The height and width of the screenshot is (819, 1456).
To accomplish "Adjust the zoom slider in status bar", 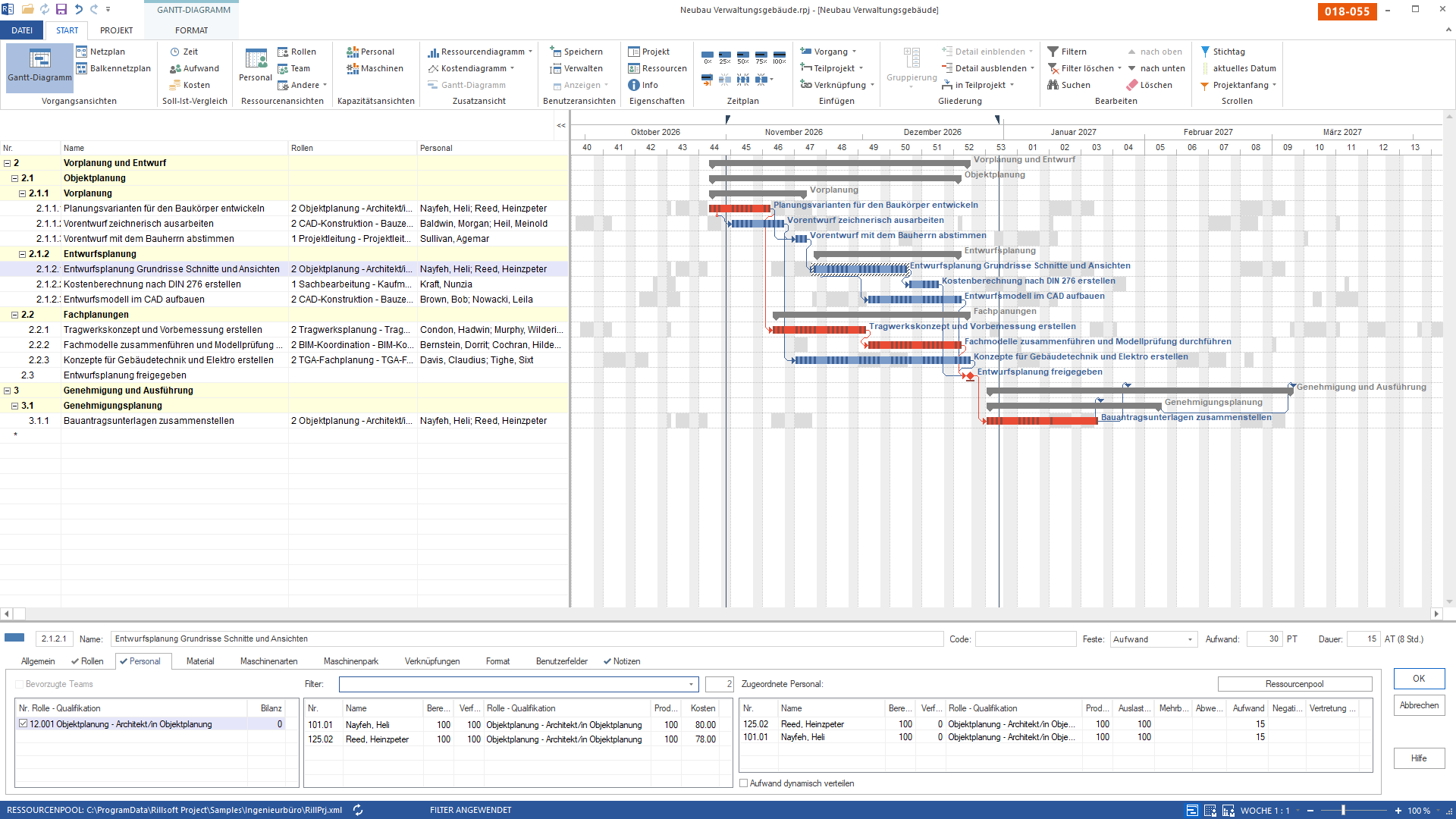I will (x=1343, y=810).
